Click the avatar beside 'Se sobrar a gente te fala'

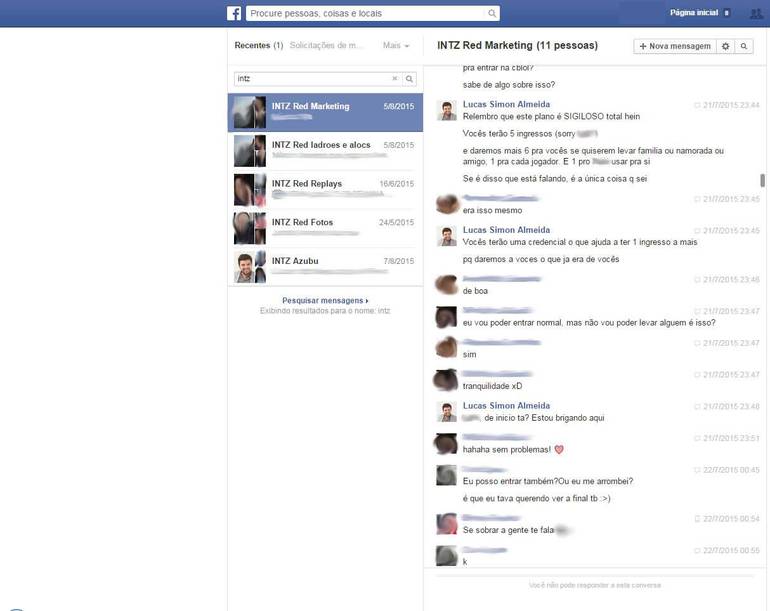(x=446, y=524)
